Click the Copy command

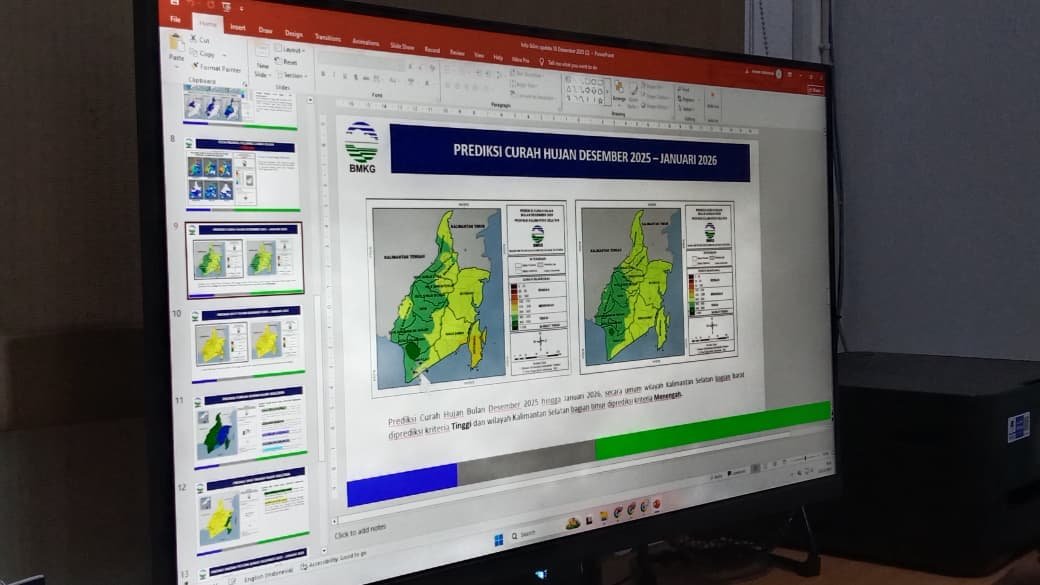[204, 53]
